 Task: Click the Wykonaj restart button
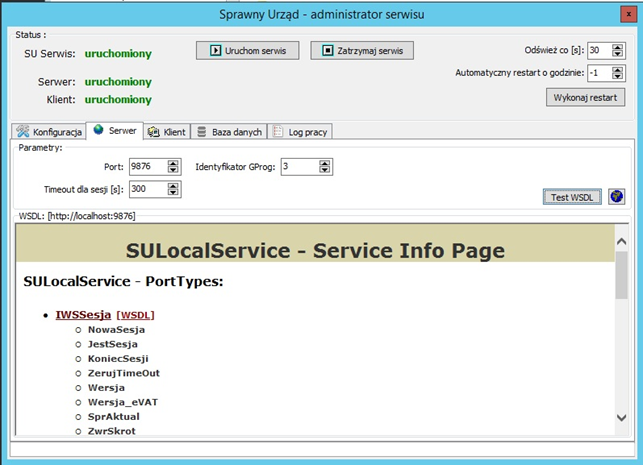[x=586, y=98]
